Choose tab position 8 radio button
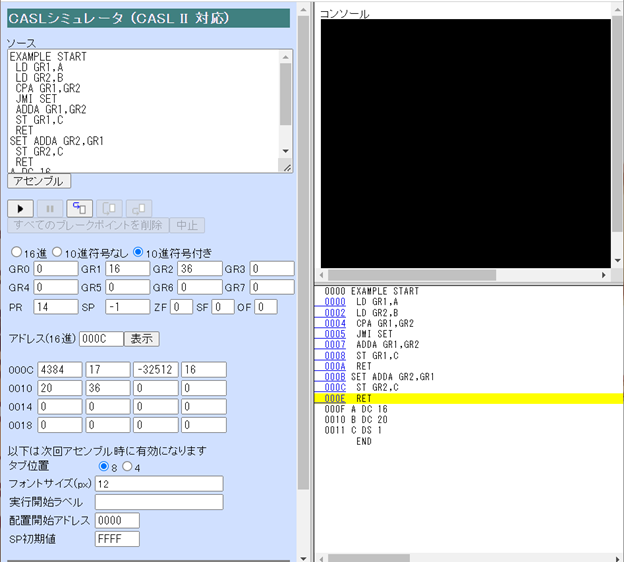Screen dimensions: 624x562 click(103, 466)
